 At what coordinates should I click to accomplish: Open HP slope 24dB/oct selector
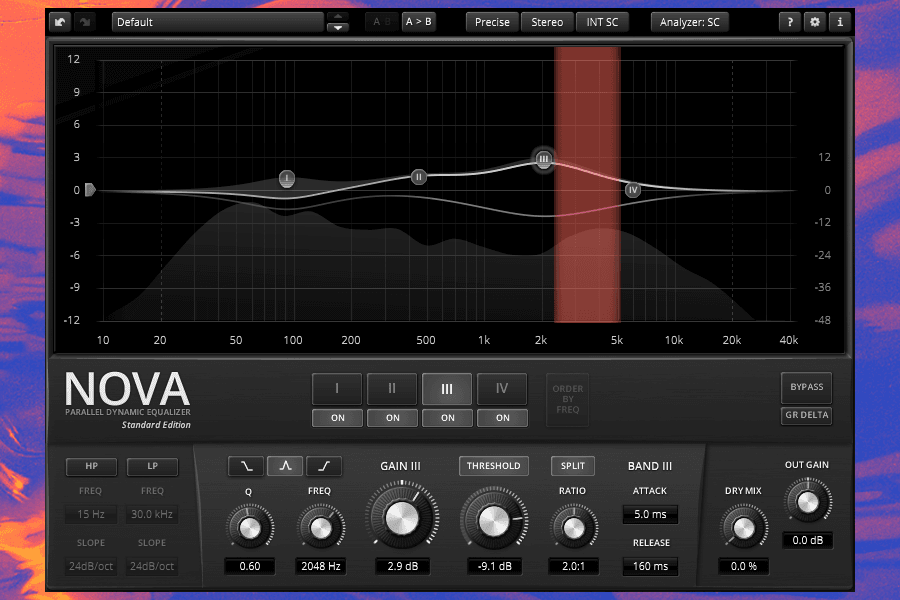click(x=91, y=566)
